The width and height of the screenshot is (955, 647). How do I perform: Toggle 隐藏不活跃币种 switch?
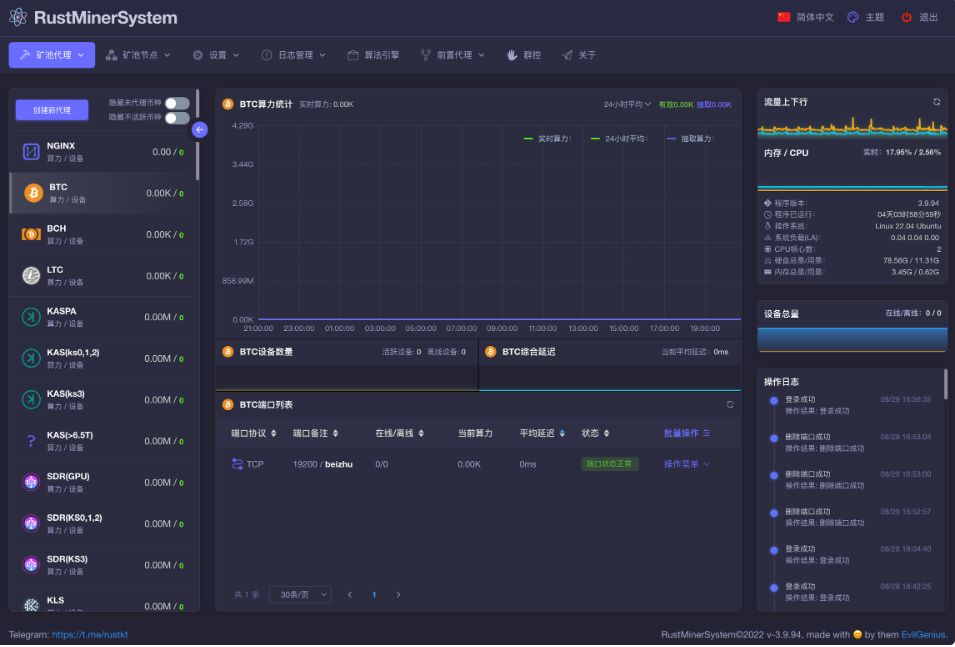coord(177,118)
